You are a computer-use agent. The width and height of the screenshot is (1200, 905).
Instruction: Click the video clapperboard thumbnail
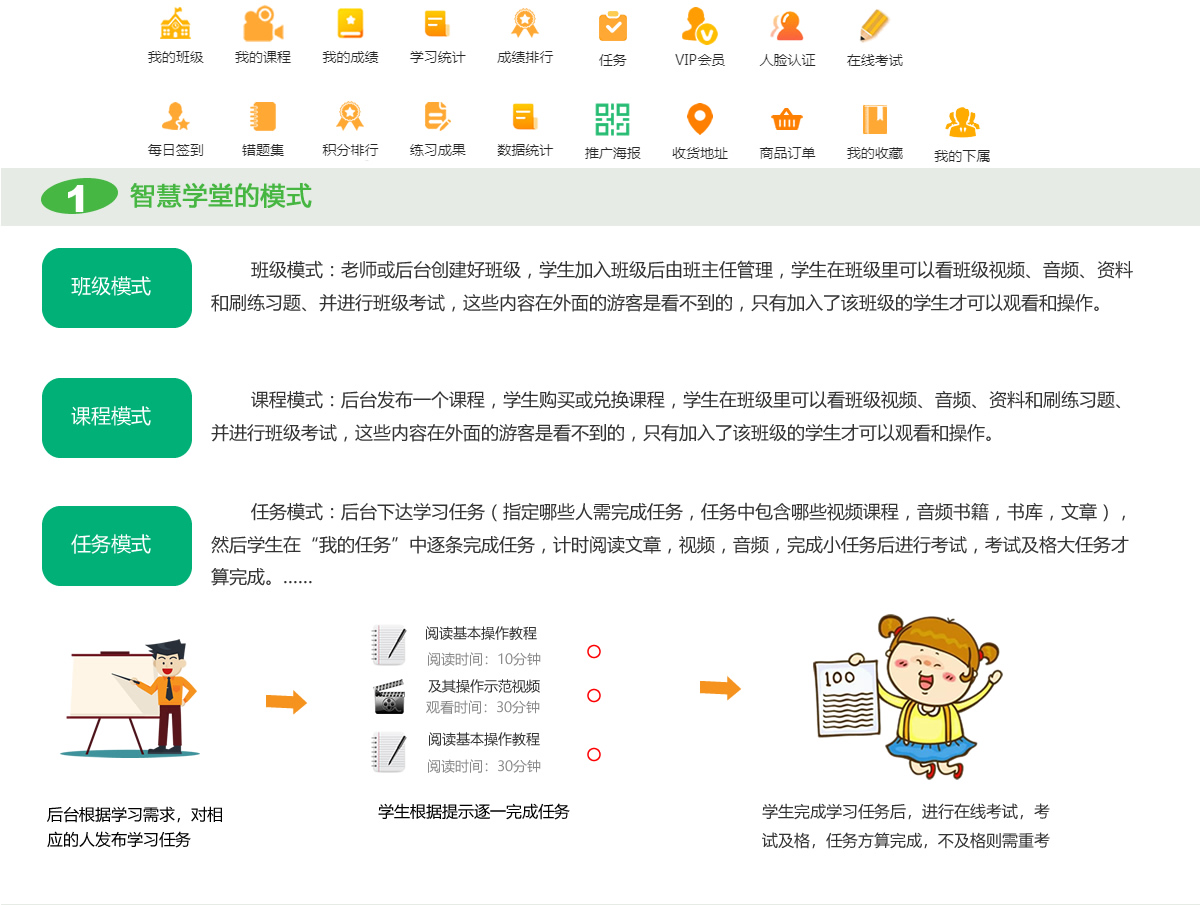pos(389,697)
